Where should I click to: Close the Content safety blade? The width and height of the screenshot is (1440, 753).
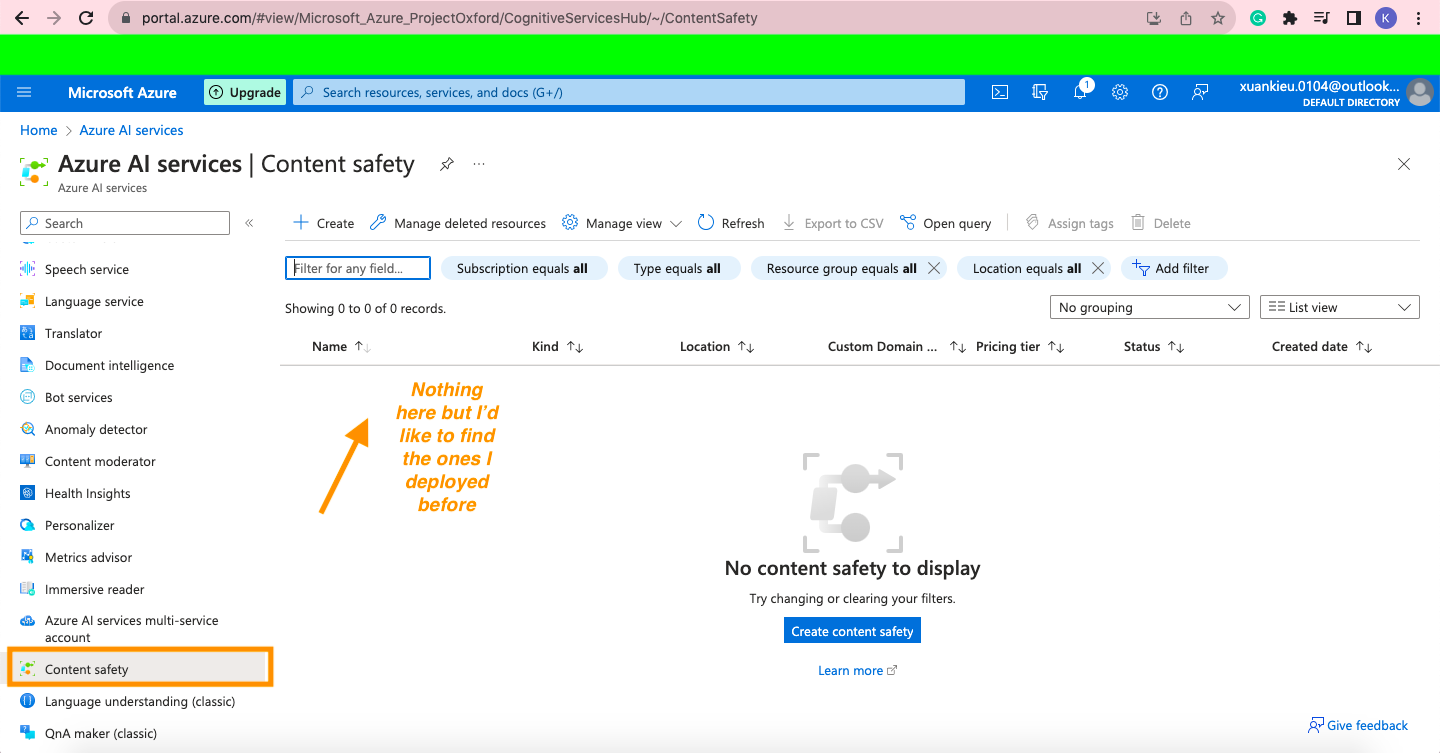pyautogui.click(x=1404, y=164)
